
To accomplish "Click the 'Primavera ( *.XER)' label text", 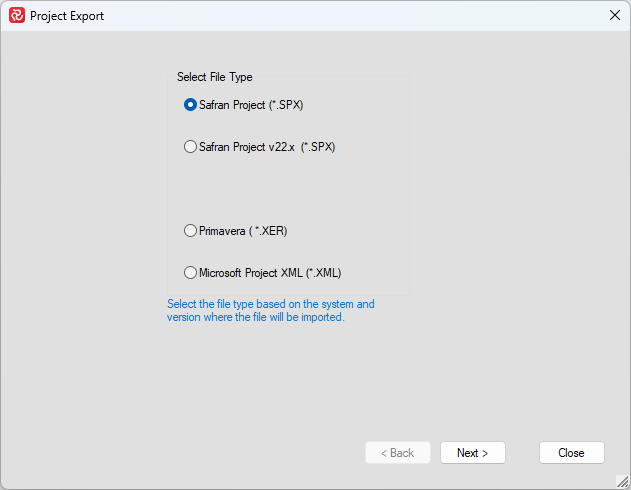I will coord(243,231).
